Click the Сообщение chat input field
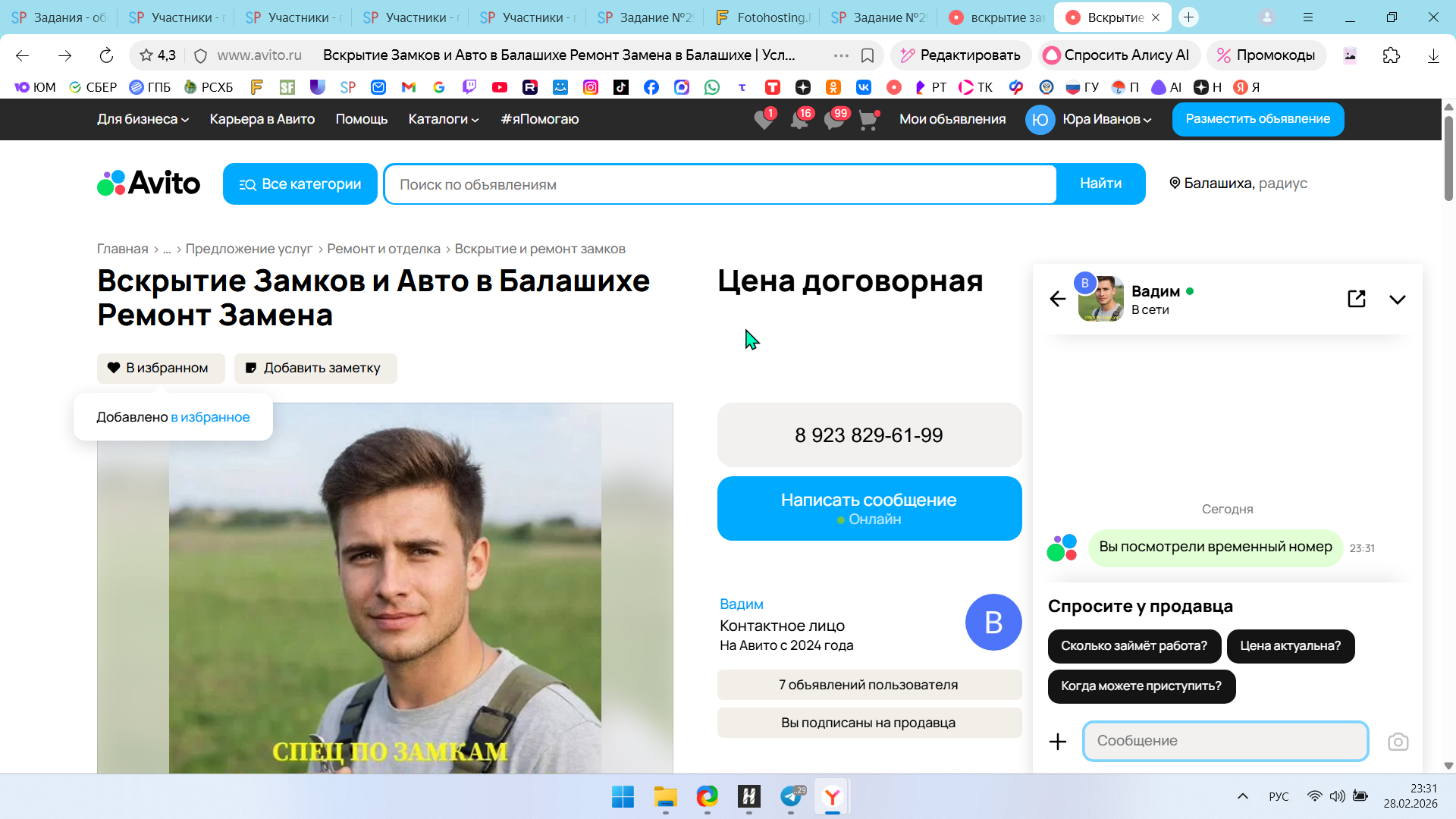The width and height of the screenshot is (1456, 819). click(1225, 741)
